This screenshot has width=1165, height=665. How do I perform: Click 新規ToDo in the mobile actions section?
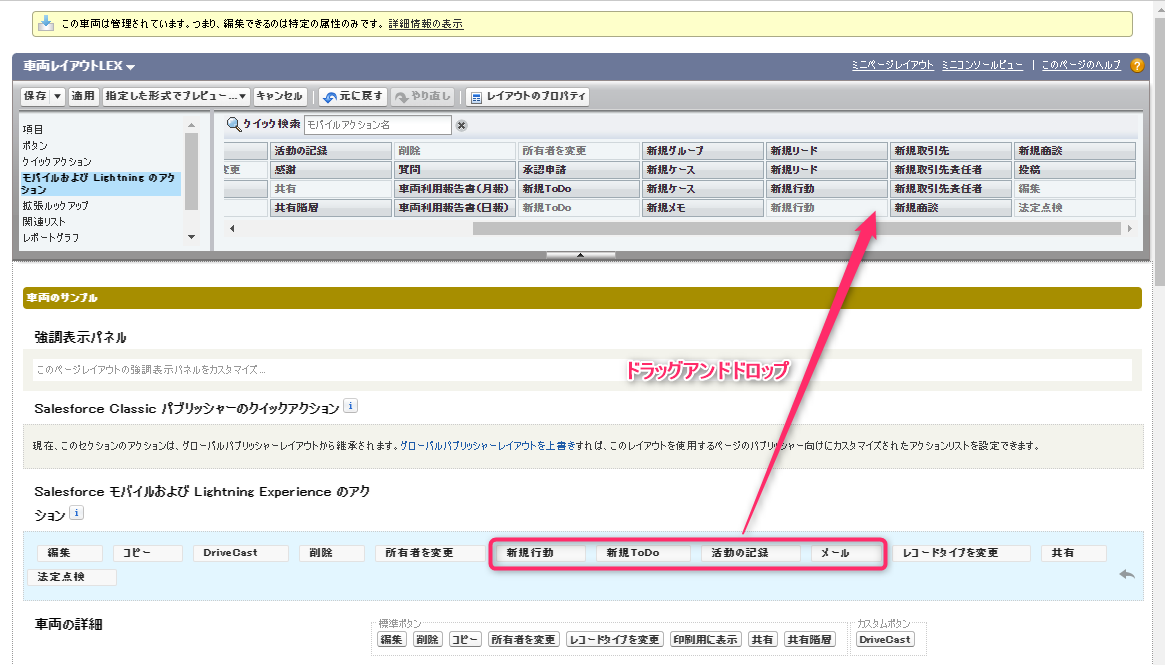(643, 554)
